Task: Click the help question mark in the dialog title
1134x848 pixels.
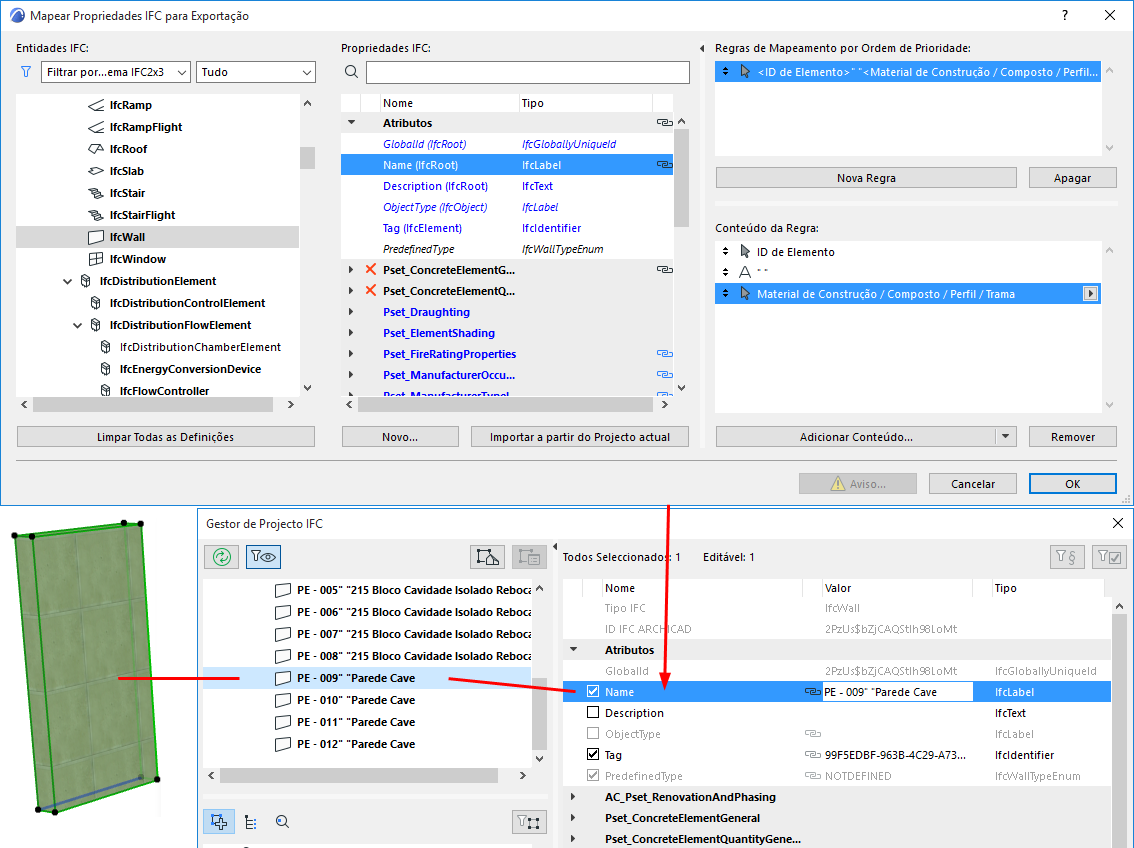Action: tap(1065, 15)
